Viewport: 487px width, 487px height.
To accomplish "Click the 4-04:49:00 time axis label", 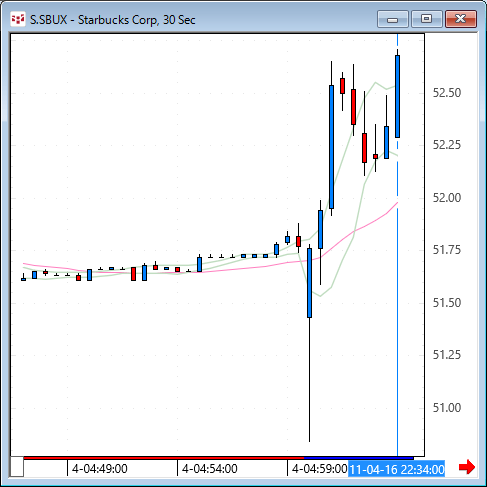I will (100, 469).
